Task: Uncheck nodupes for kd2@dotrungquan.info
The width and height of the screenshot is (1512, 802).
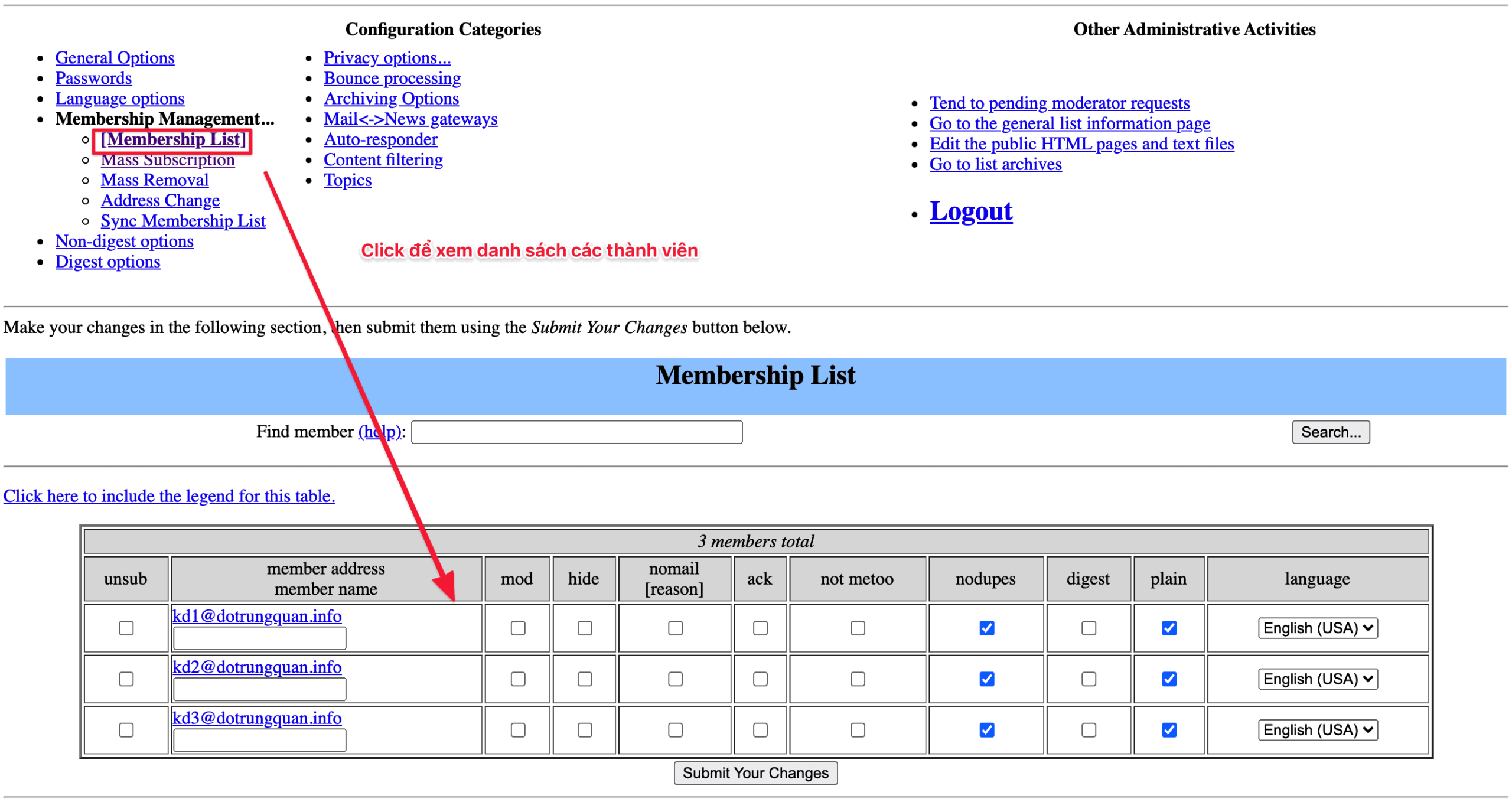Action: click(986, 679)
